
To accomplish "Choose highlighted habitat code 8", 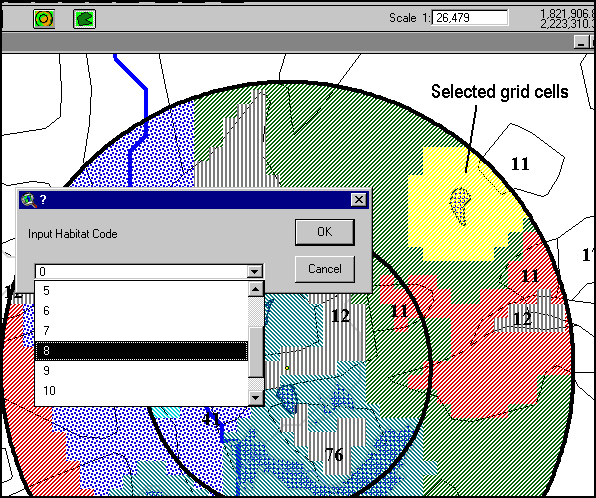I will pyautogui.click(x=141, y=351).
